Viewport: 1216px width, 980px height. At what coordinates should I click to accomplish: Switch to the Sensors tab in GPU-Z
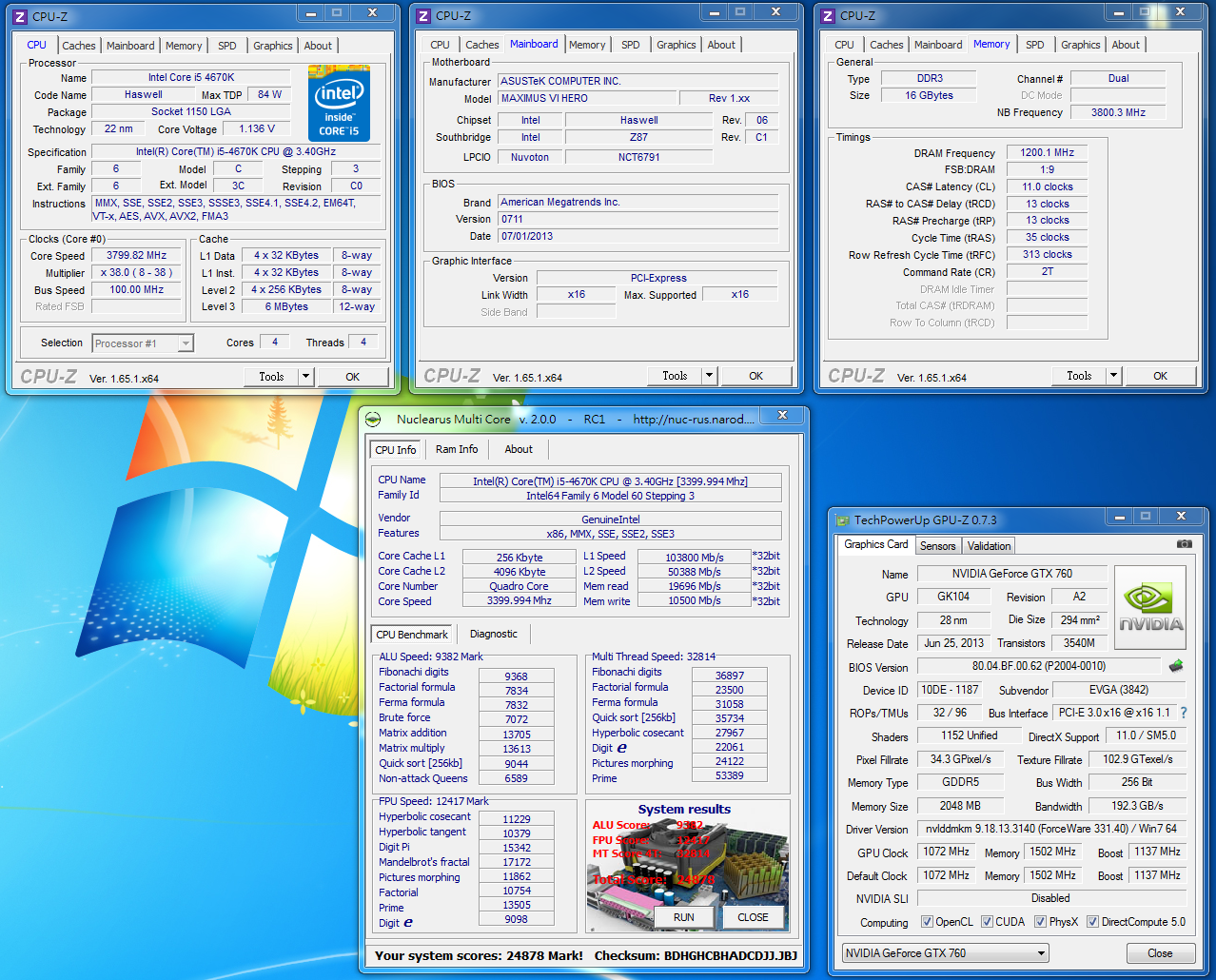[938, 546]
